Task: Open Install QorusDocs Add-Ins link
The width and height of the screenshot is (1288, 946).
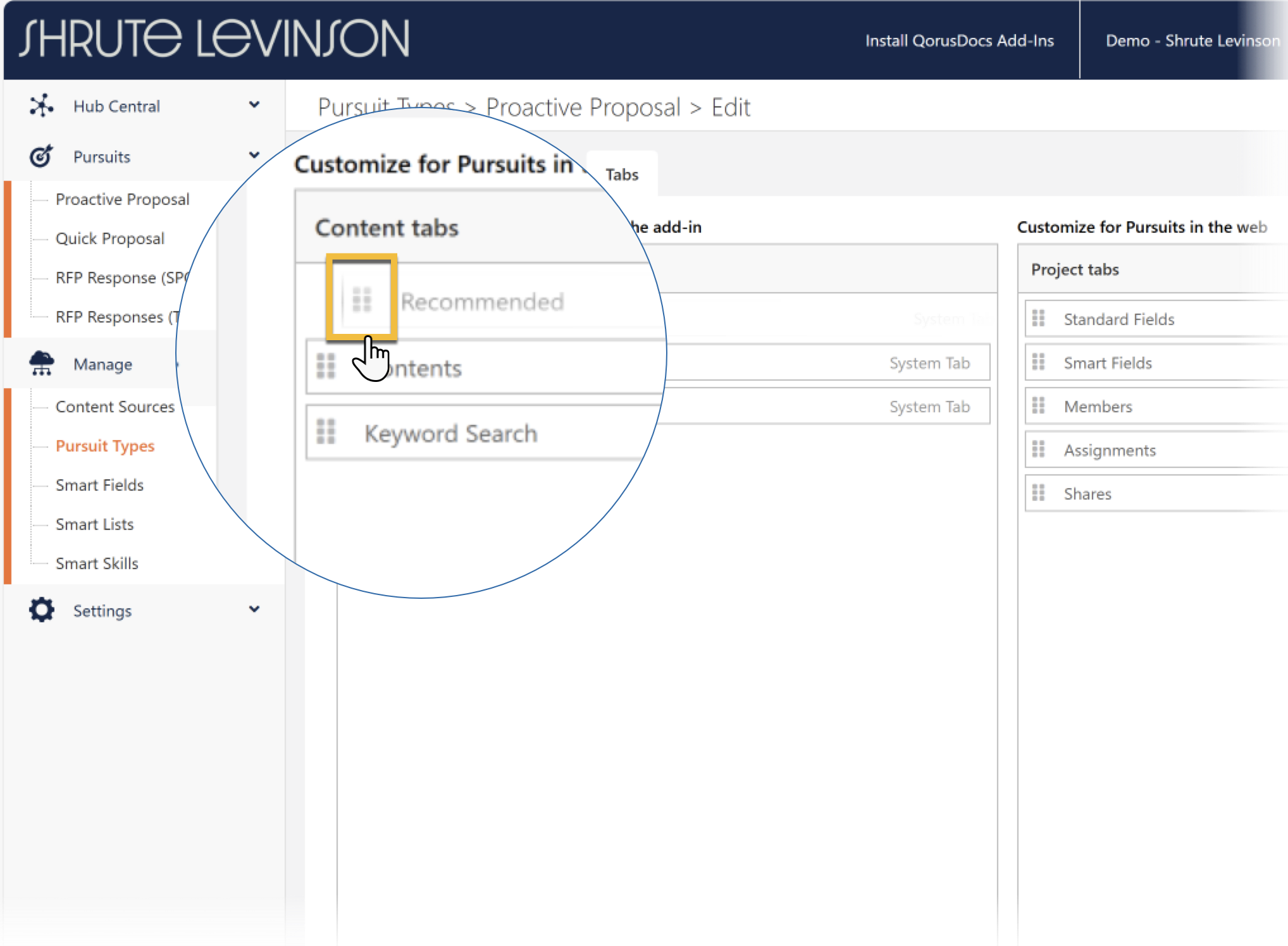Action: pyautogui.click(x=959, y=40)
